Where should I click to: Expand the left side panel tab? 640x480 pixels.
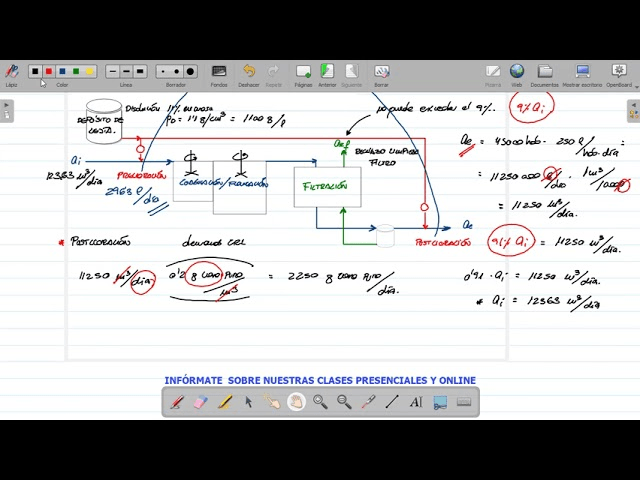7,111
